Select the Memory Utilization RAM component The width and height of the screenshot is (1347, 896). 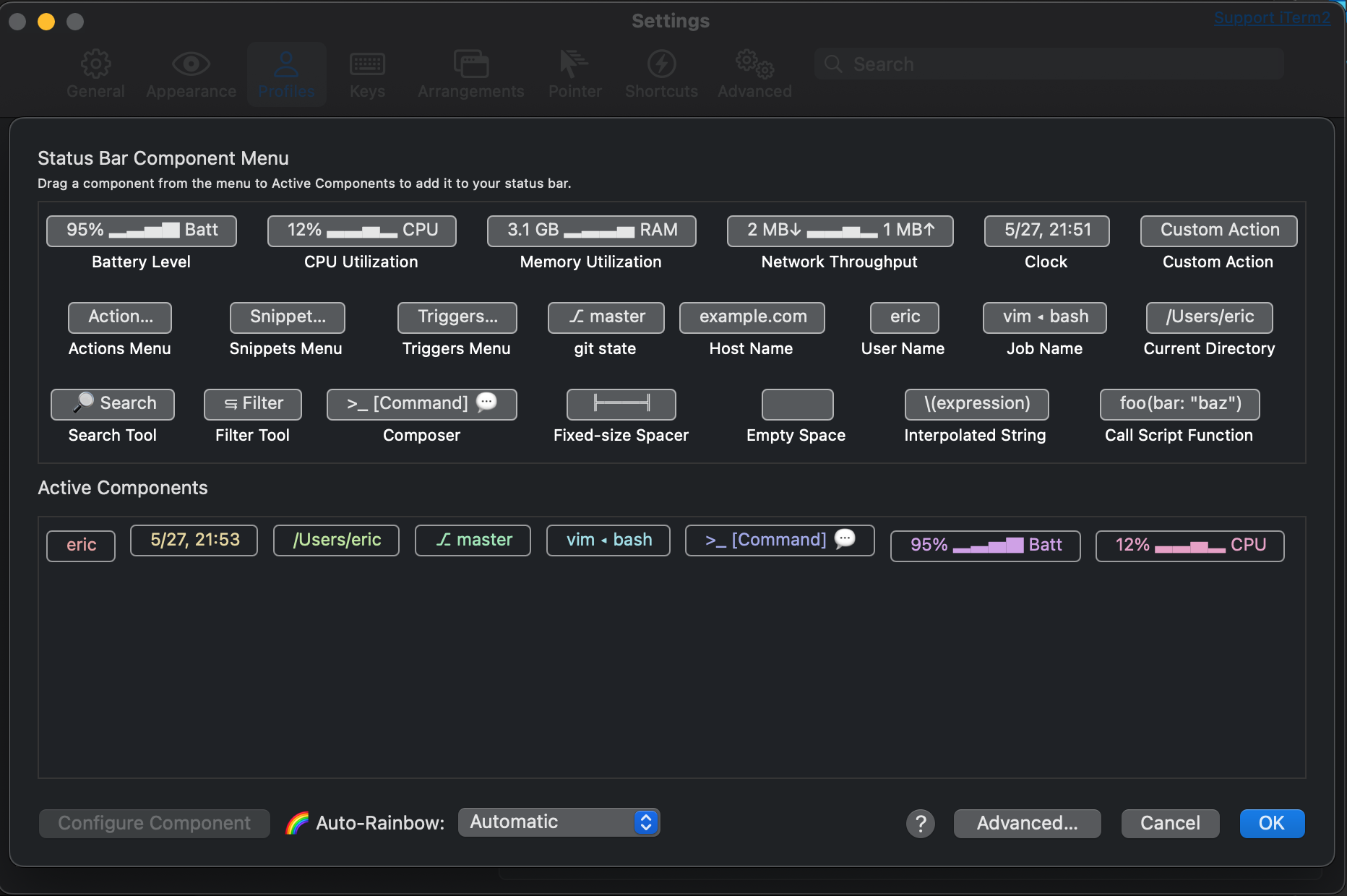(x=591, y=231)
